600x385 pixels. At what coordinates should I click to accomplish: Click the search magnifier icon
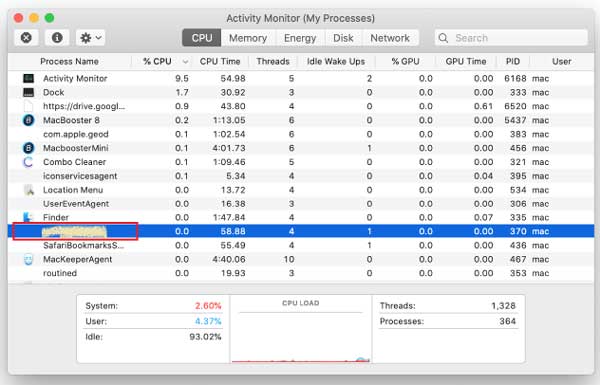[443, 38]
